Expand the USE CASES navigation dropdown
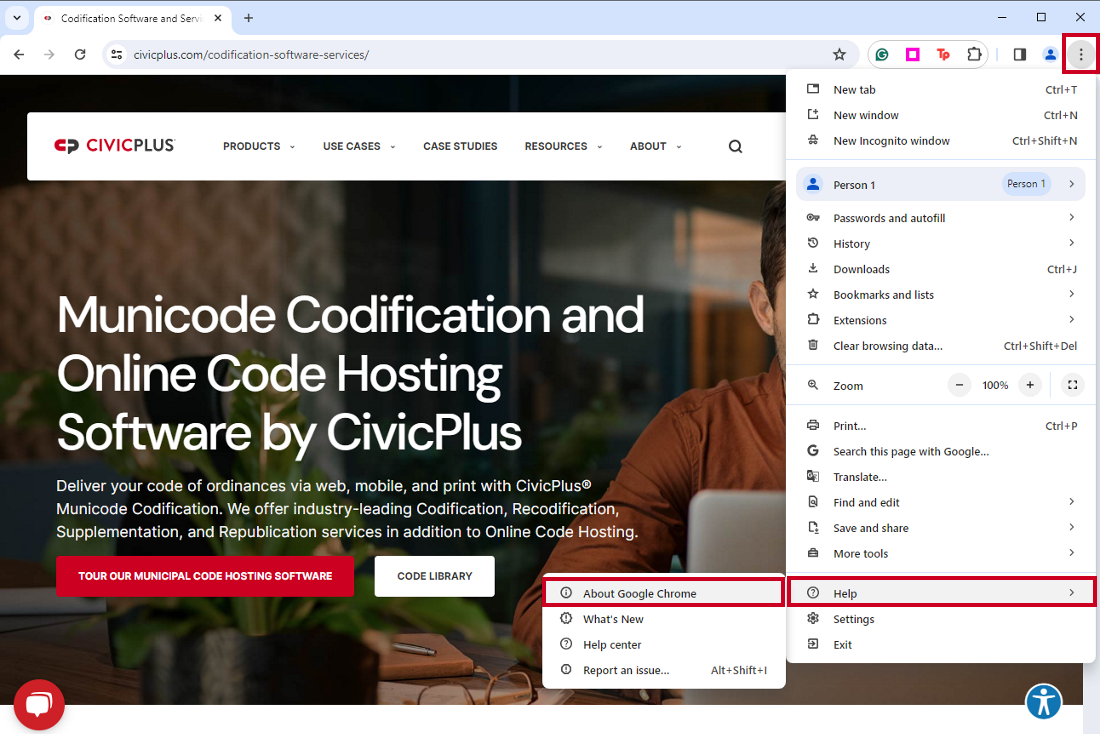The width and height of the screenshot is (1100, 734). pyautogui.click(x=359, y=146)
